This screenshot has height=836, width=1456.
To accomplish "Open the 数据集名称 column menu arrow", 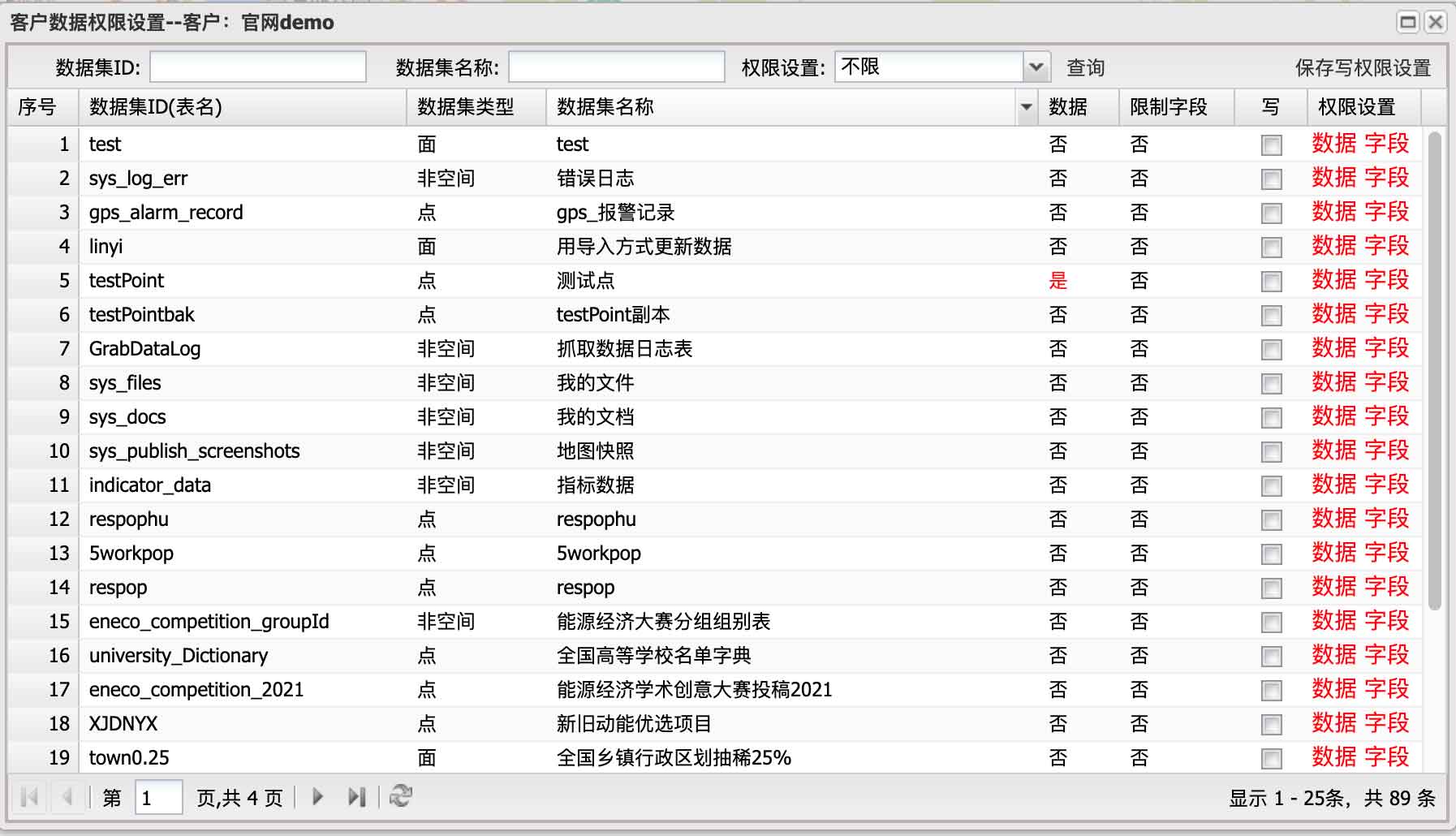I will tap(1025, 106).
